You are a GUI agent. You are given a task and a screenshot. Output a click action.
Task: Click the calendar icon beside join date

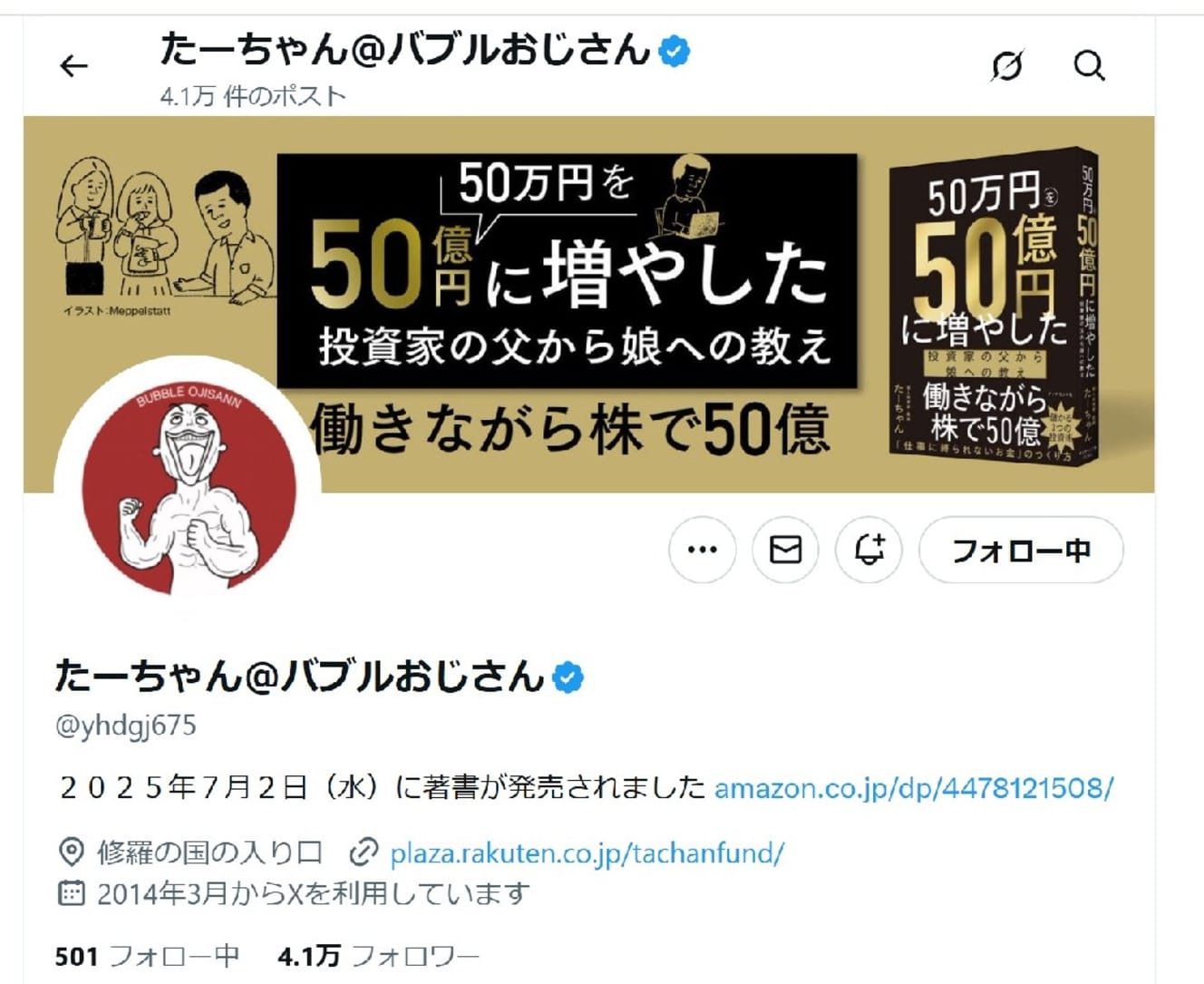[71, 893]
